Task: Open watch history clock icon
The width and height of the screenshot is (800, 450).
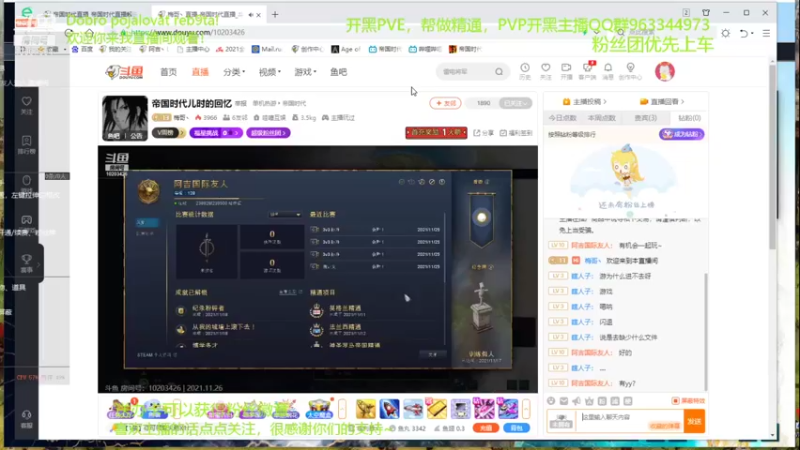Action: pos(524,71)
